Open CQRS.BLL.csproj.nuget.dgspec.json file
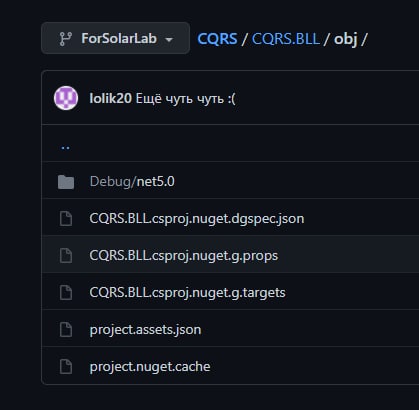Image resolution: width=419 pixels, height=410 pixels. tap(197, 219)
